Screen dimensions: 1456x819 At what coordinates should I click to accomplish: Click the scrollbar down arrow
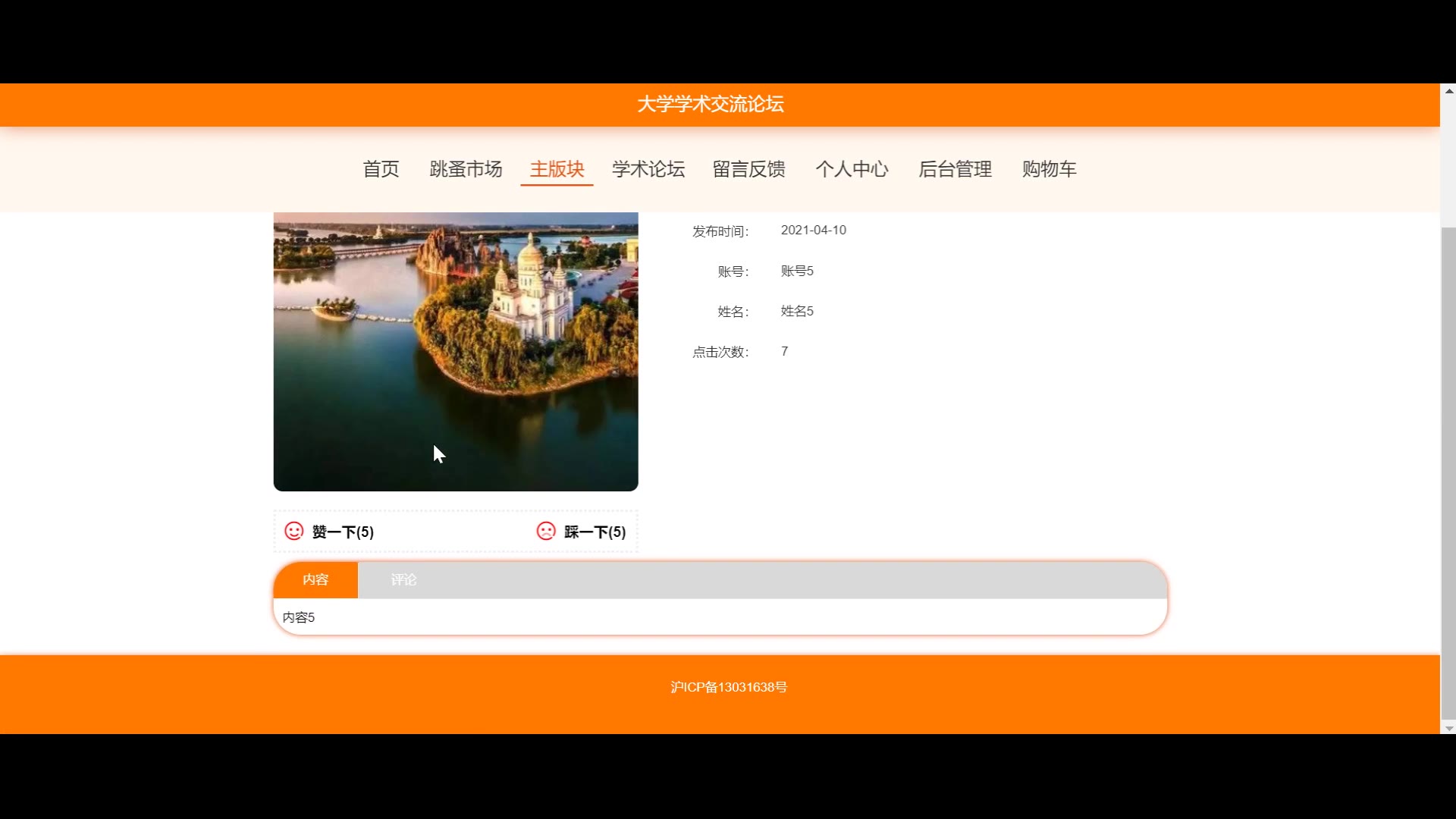tap(1448, 728)
